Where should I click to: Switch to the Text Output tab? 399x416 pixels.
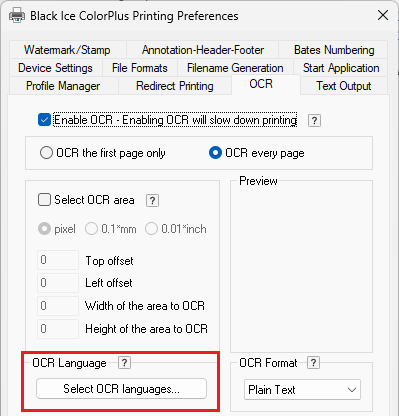coord(344,86)
